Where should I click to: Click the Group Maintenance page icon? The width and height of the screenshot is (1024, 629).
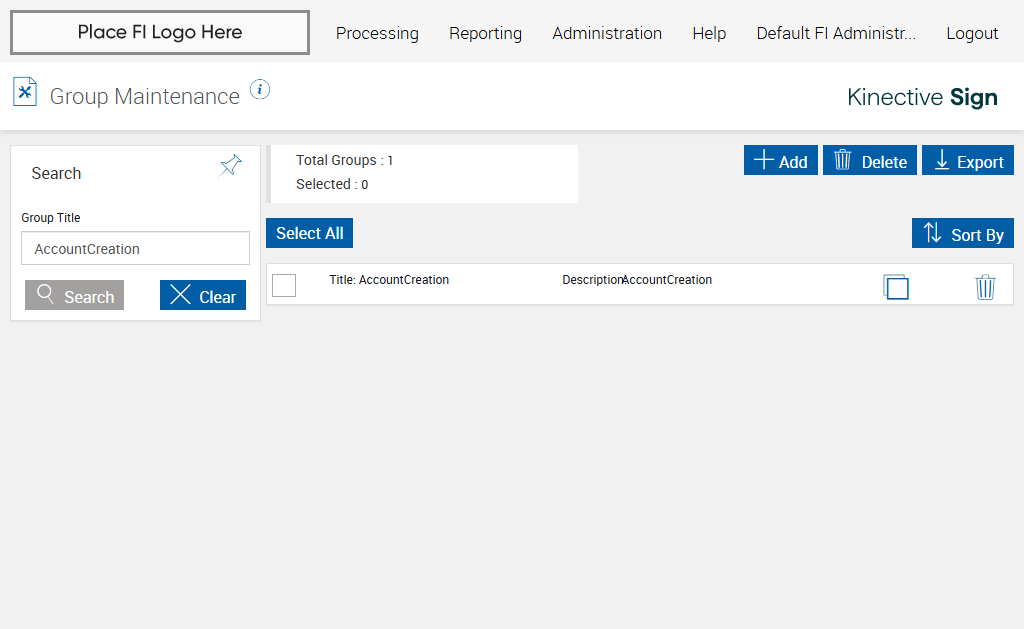click(25, 92)
